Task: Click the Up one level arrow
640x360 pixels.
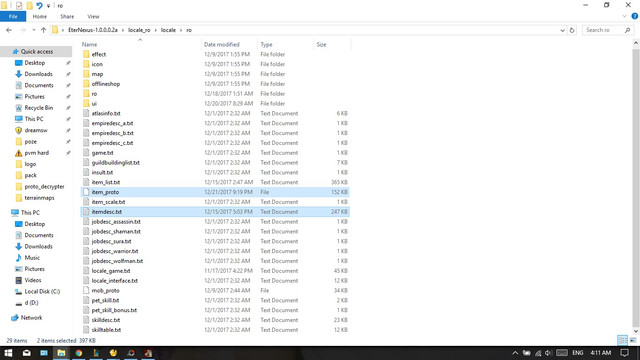Action: 43,30
